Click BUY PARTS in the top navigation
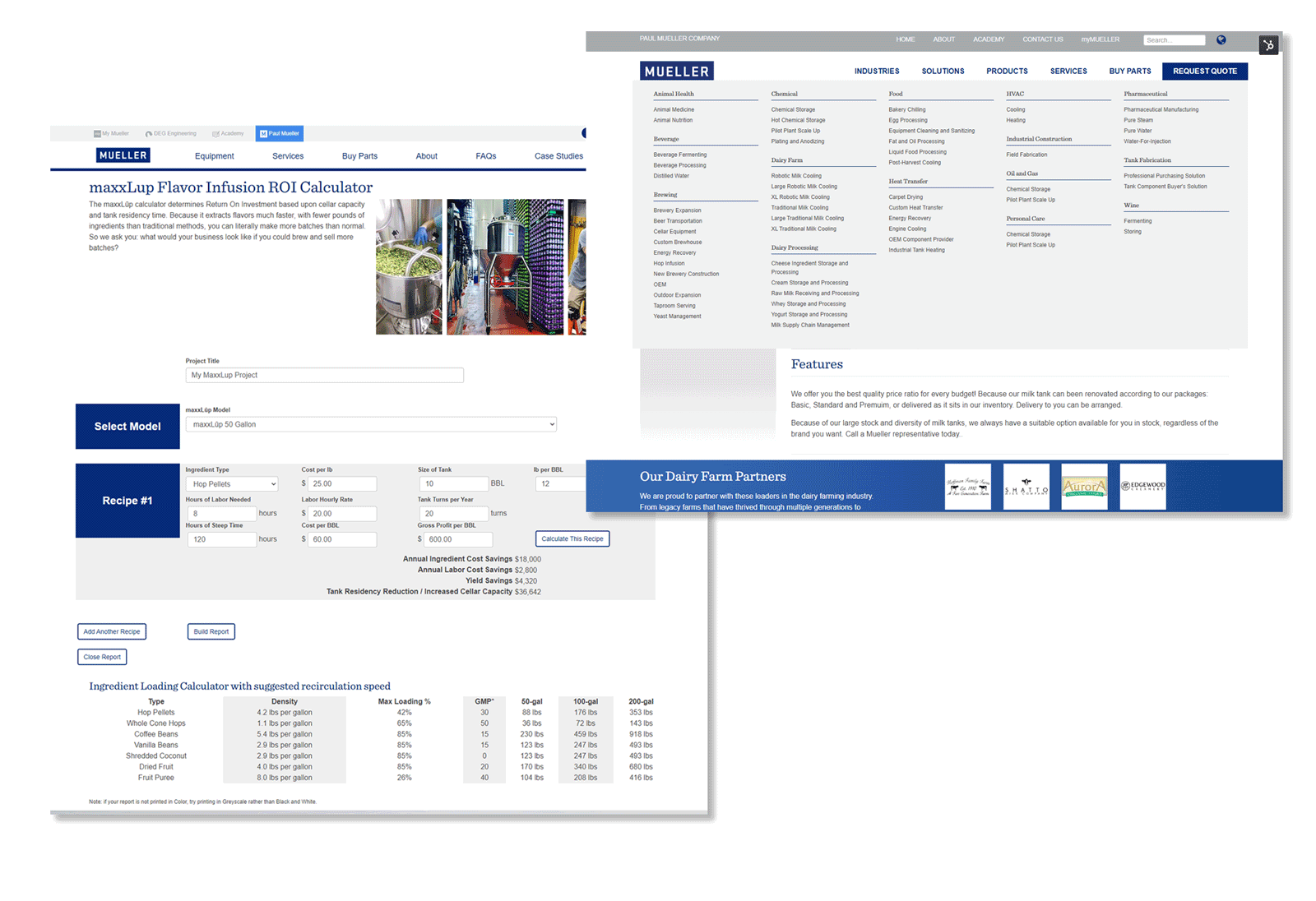This screenshot has width=1316, height=901. tap(1130, 72)
